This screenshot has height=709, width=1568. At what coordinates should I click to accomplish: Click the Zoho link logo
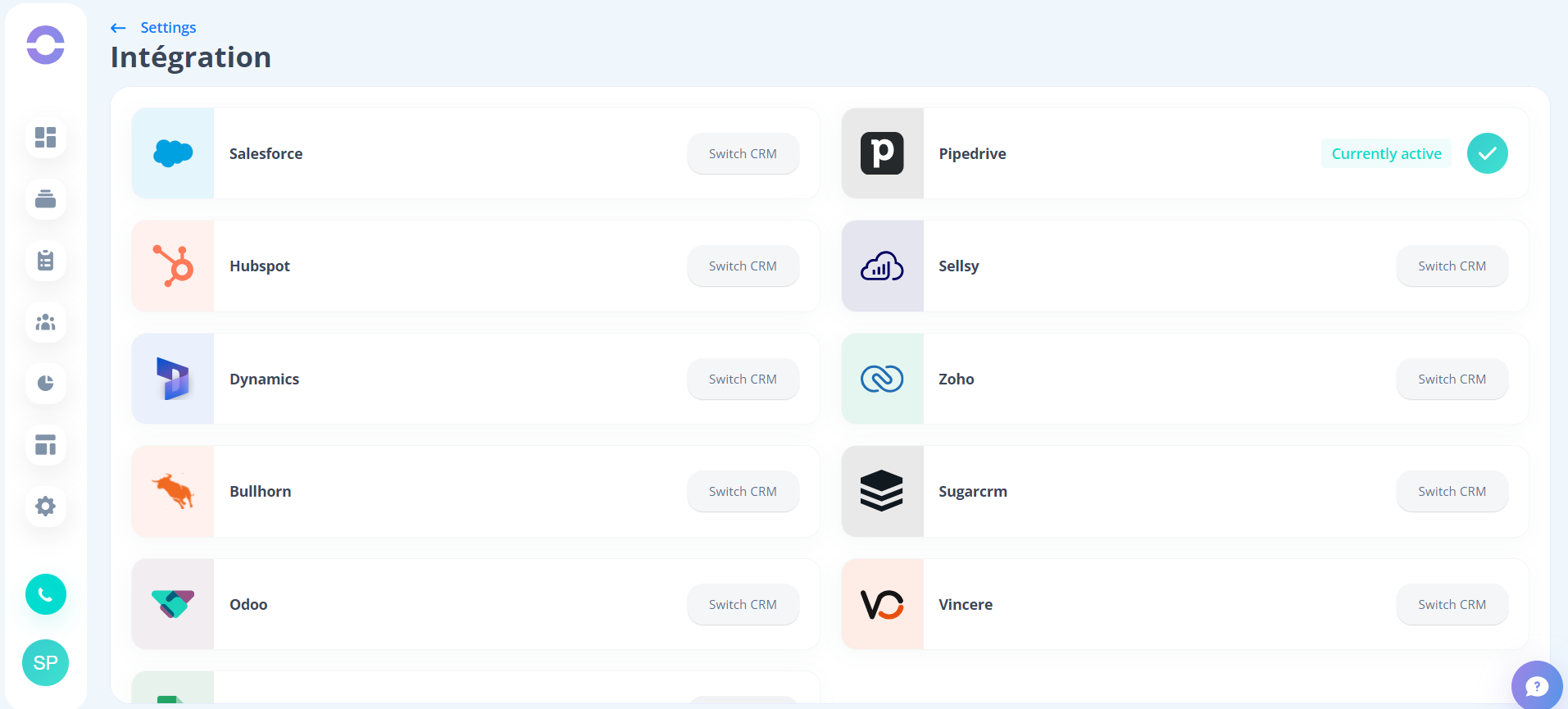coord(882,379)
